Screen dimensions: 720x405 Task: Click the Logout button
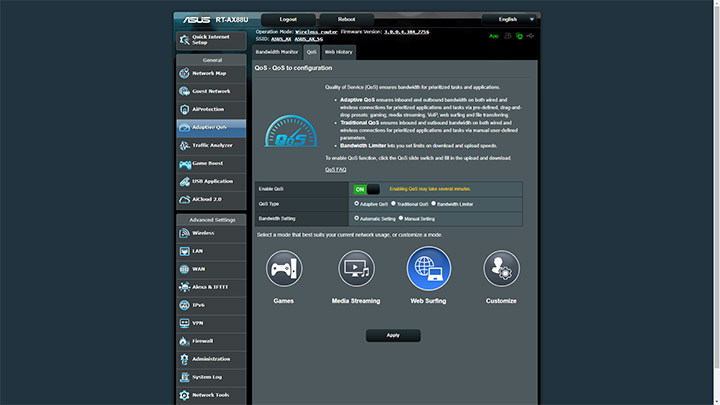pos(288,19)
